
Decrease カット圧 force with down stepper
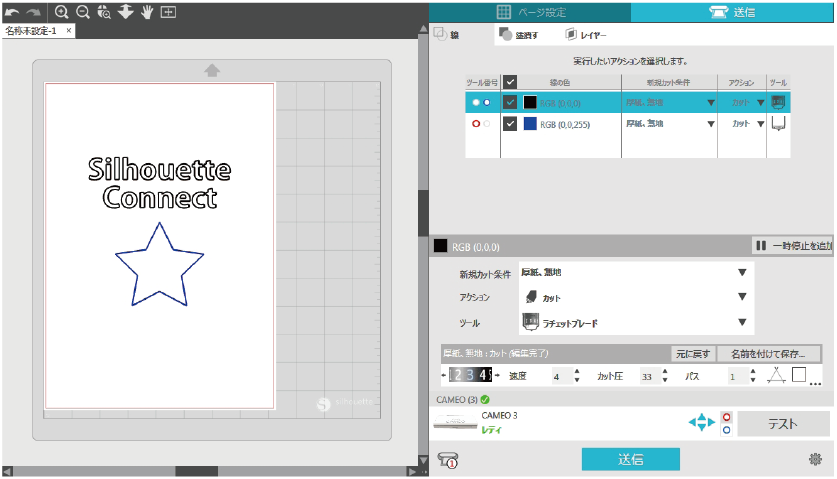pos(665,380)
